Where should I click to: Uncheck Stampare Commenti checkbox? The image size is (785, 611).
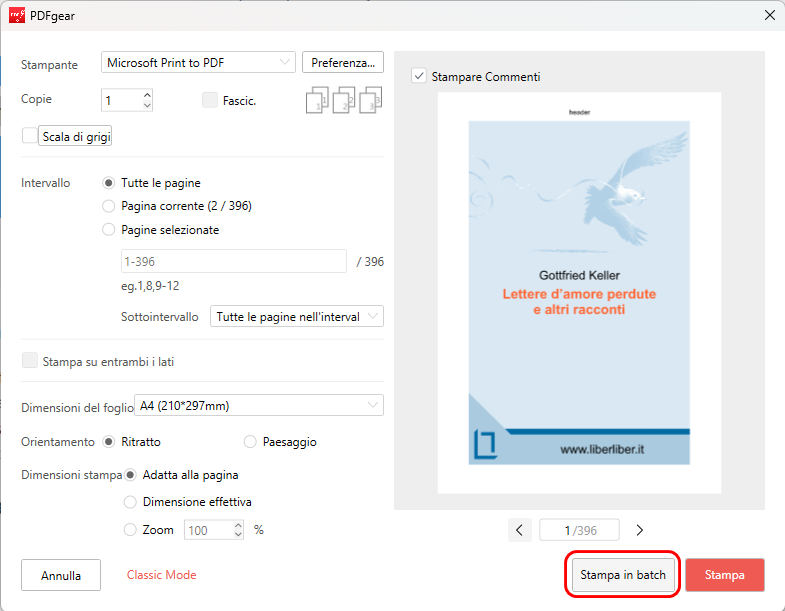click(419, 76)
